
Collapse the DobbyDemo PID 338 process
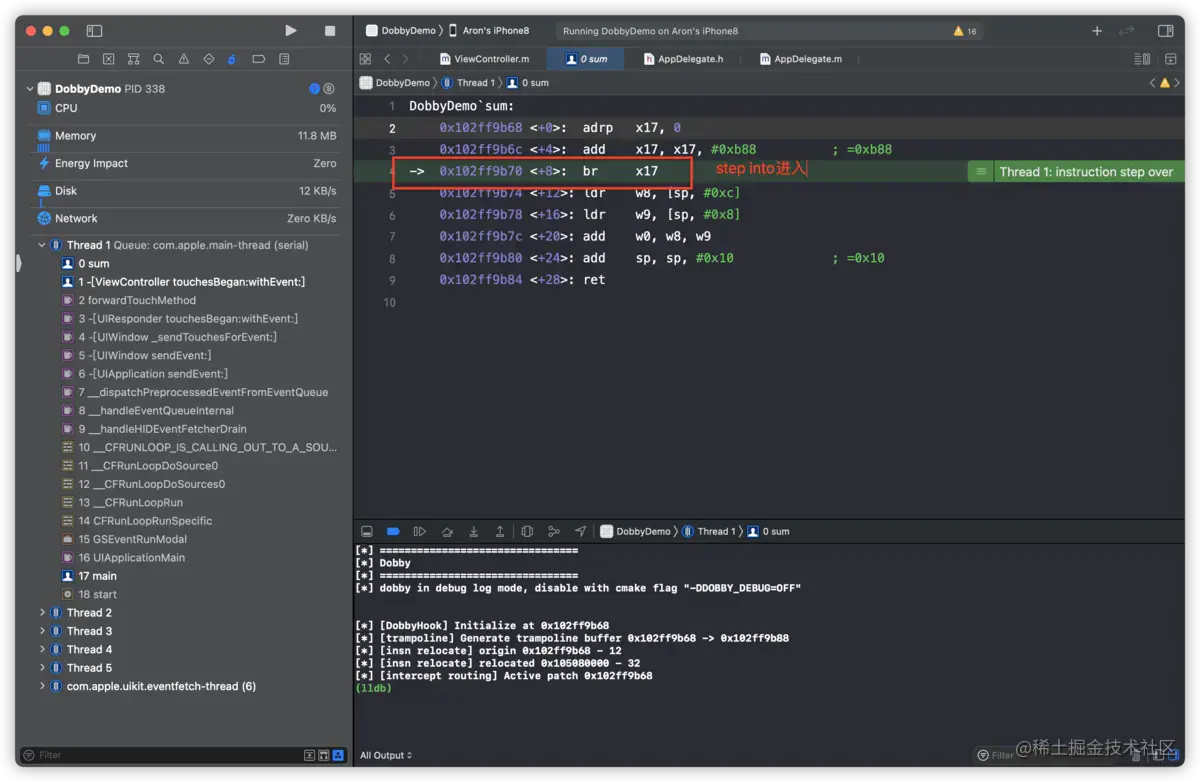(x=29, y=89)
